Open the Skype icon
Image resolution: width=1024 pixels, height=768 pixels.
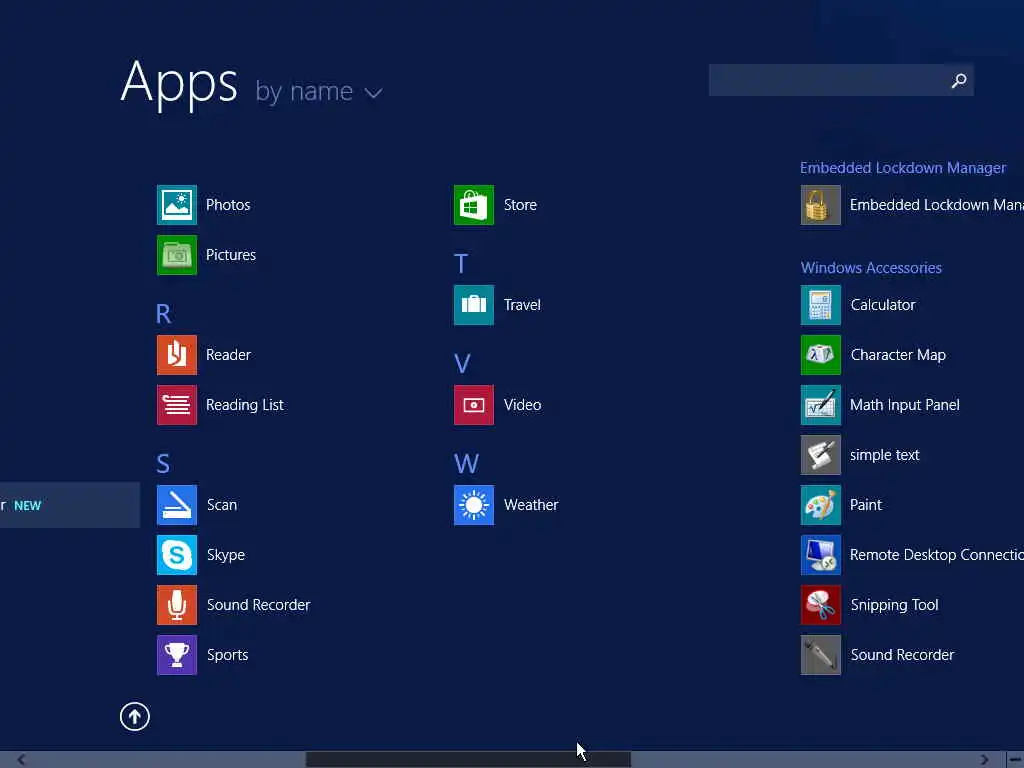(x=176, y=555)
